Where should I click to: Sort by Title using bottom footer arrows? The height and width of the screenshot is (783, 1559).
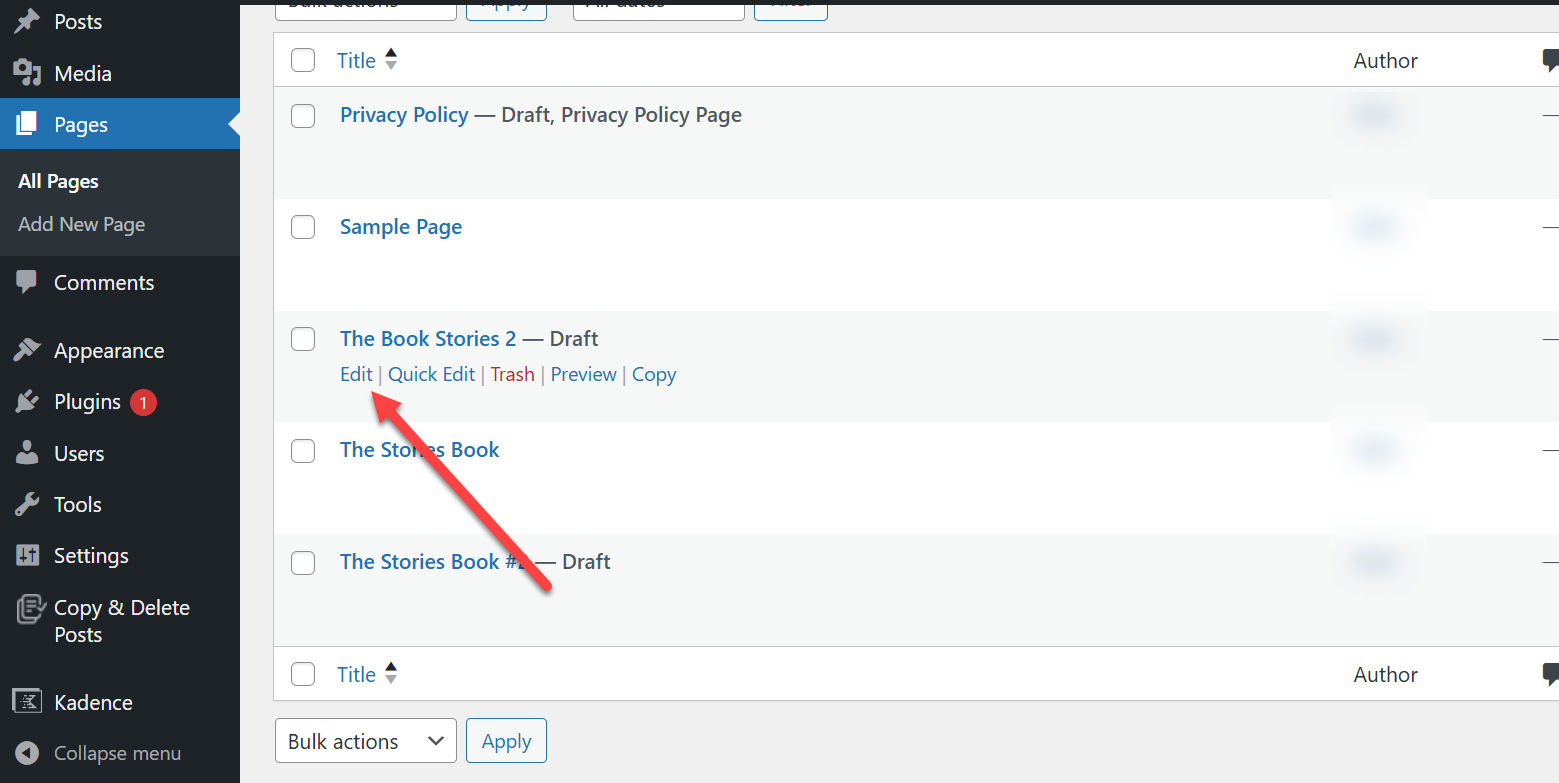[391, 674]
